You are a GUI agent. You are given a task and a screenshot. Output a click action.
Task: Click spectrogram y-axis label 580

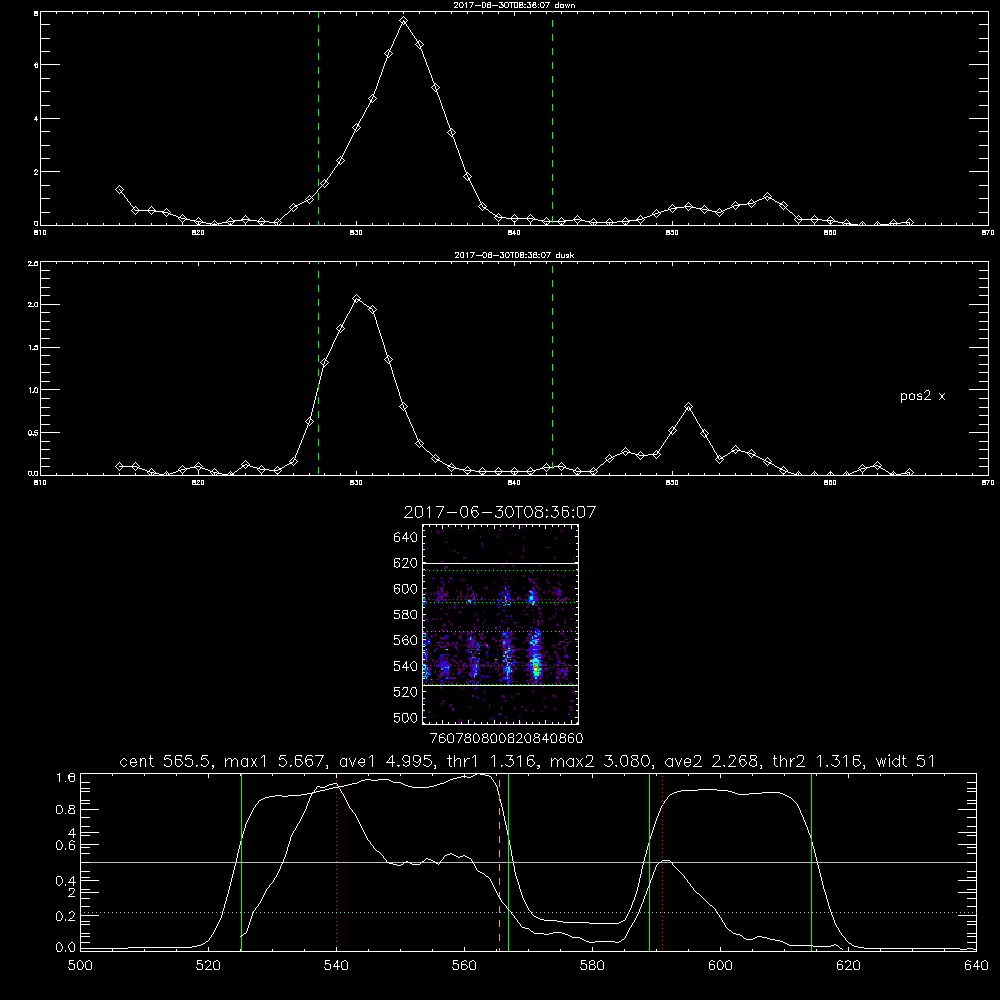[x=405, y=615]
